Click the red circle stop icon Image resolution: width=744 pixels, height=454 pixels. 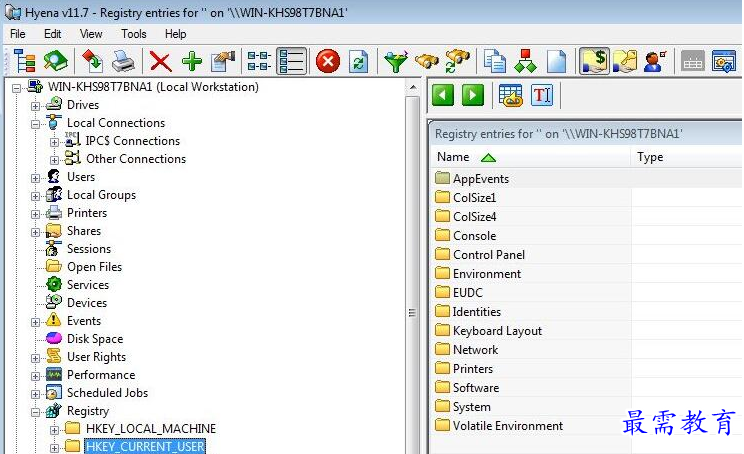tap(327, 61)
